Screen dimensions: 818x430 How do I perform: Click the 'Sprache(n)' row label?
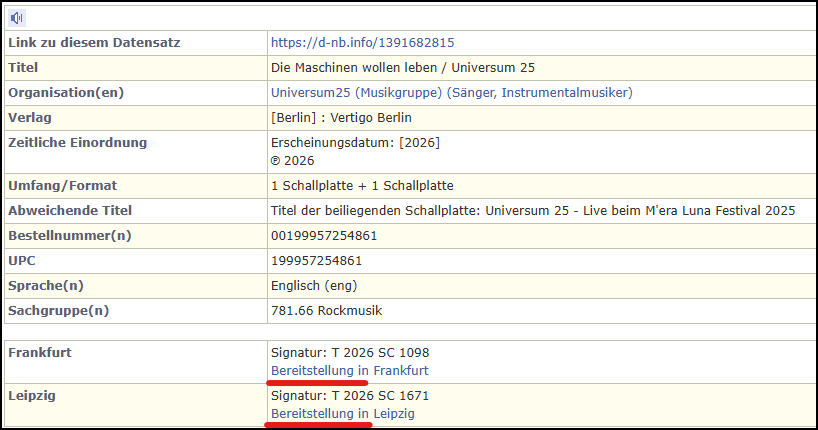pyautogui.click(x=46, y=286)
